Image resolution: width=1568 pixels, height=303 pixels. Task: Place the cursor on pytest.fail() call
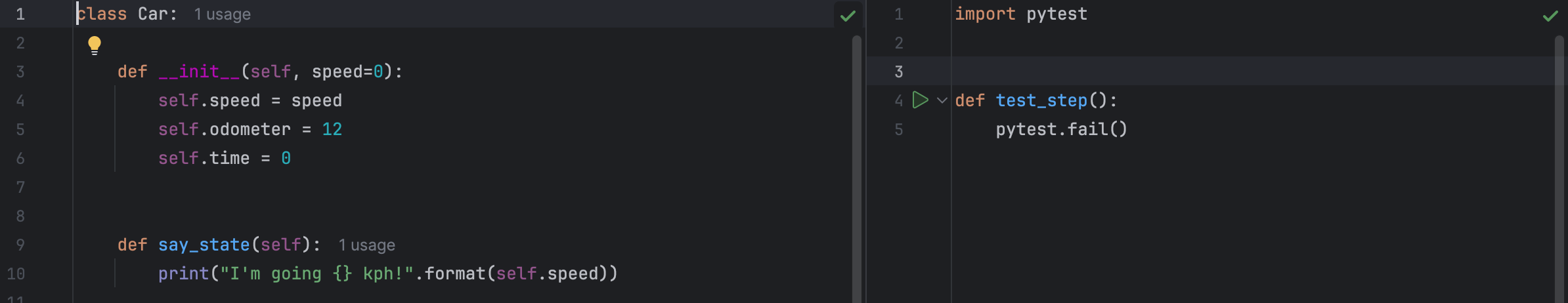click(x=1061, y=129)
